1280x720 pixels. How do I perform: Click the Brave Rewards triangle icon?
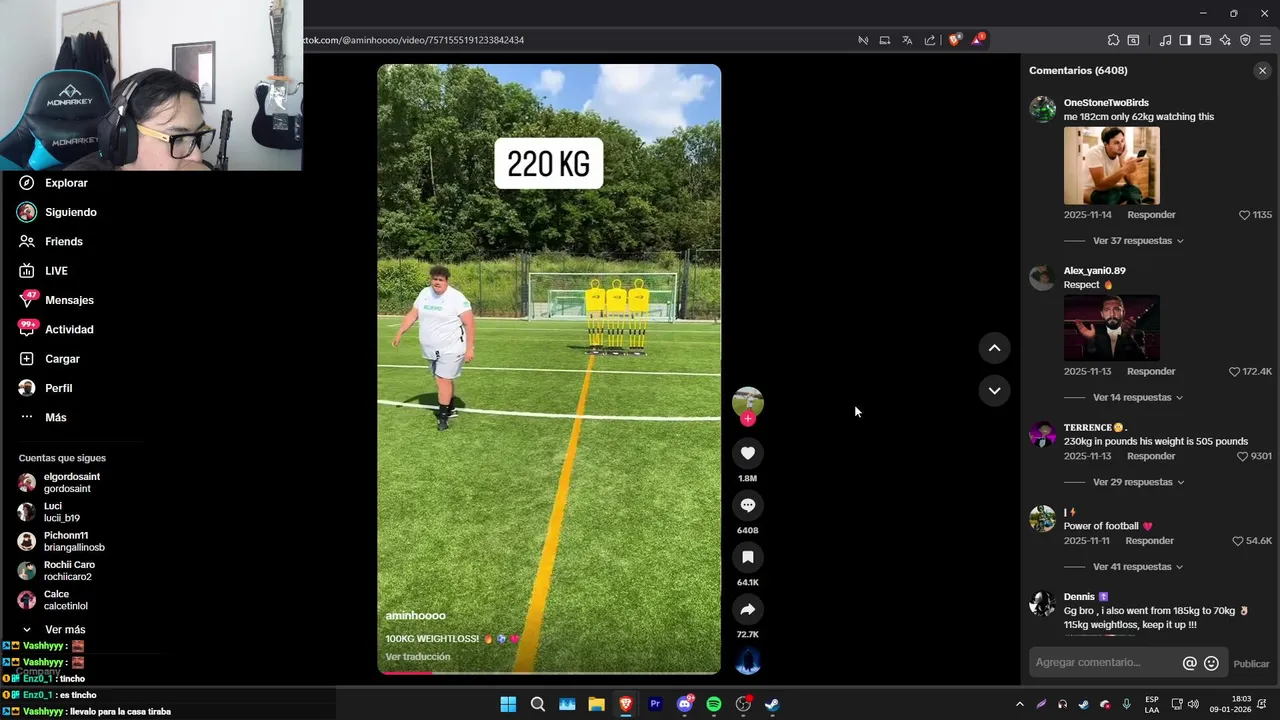click(978, 40)
